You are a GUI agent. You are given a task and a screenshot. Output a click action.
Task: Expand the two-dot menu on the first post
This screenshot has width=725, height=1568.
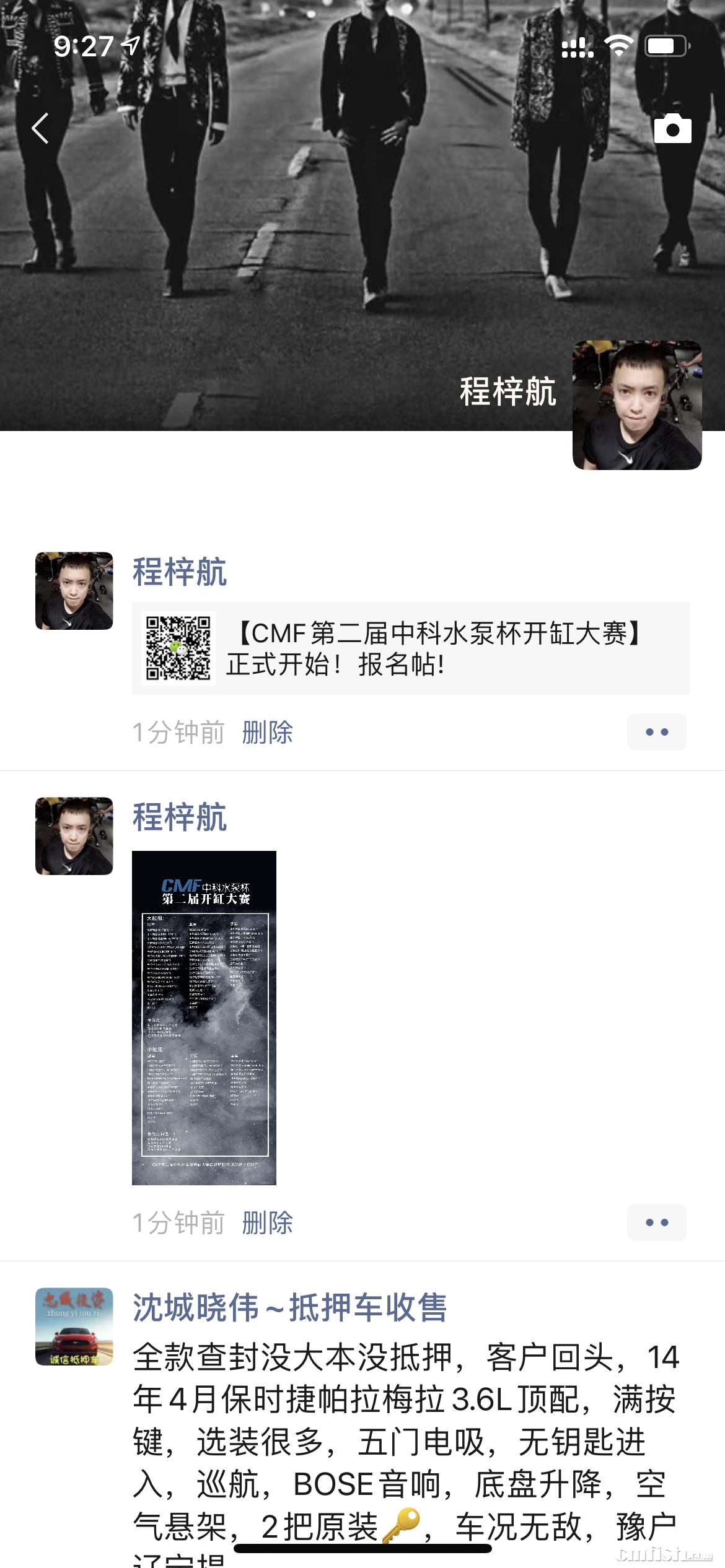coord(657,732)
